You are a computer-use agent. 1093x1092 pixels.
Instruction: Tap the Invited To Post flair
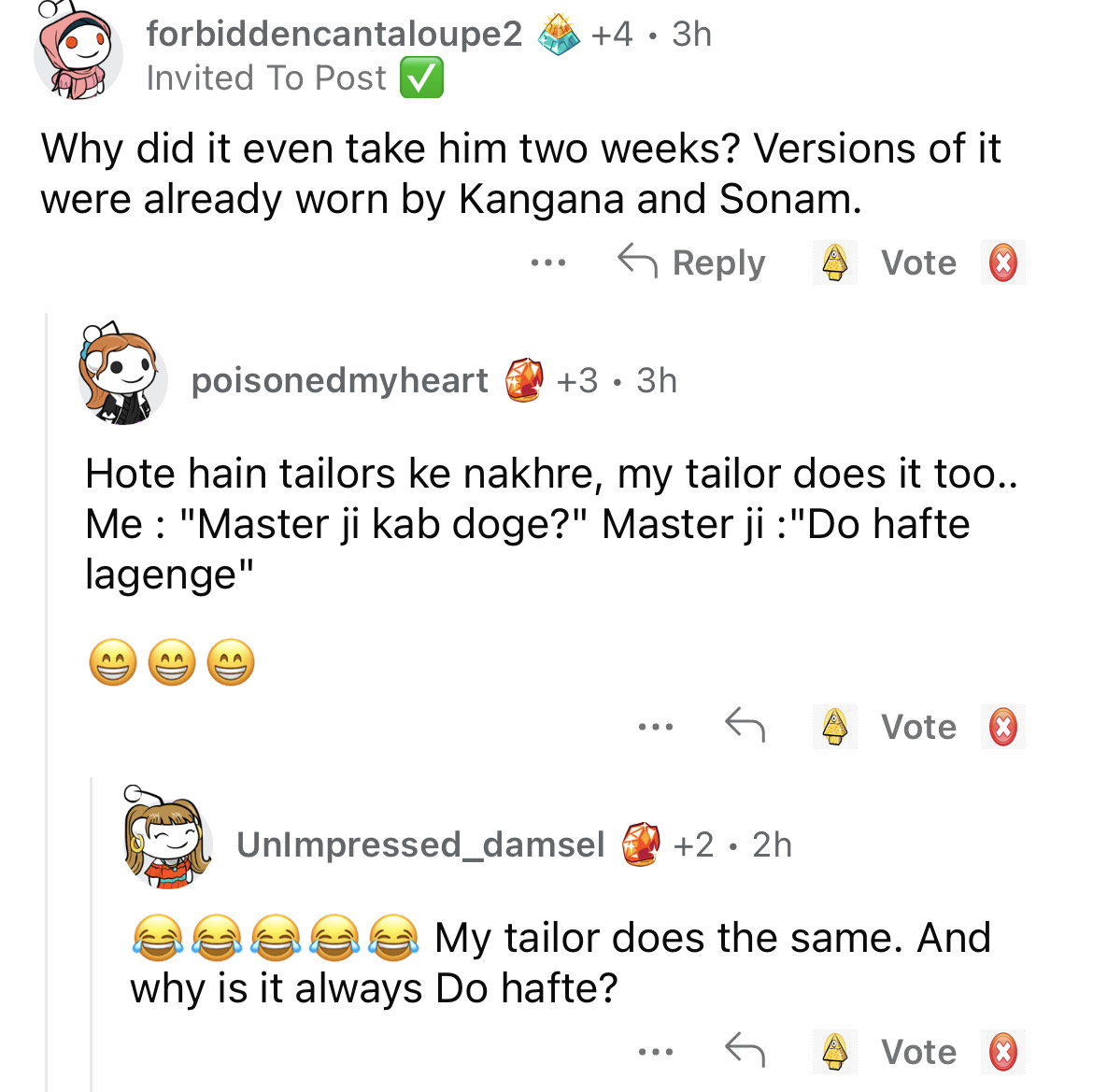coord(293,78)
